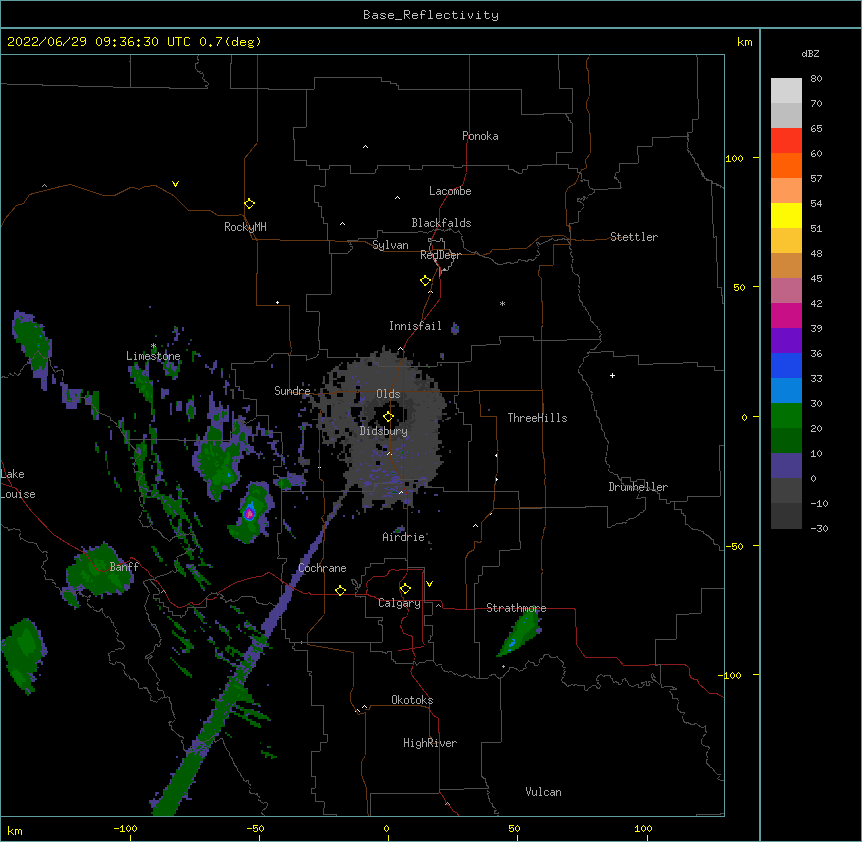Click the -100 tick on the bottom axis
Viewport: 862px width, 842px height.
click(x=125, y=828)
